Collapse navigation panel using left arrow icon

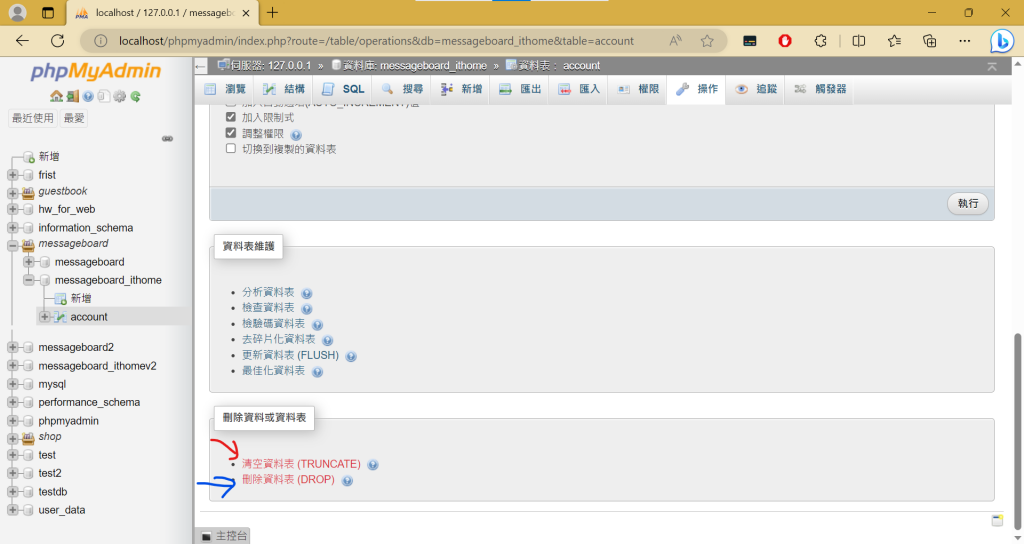coord(201,66)
